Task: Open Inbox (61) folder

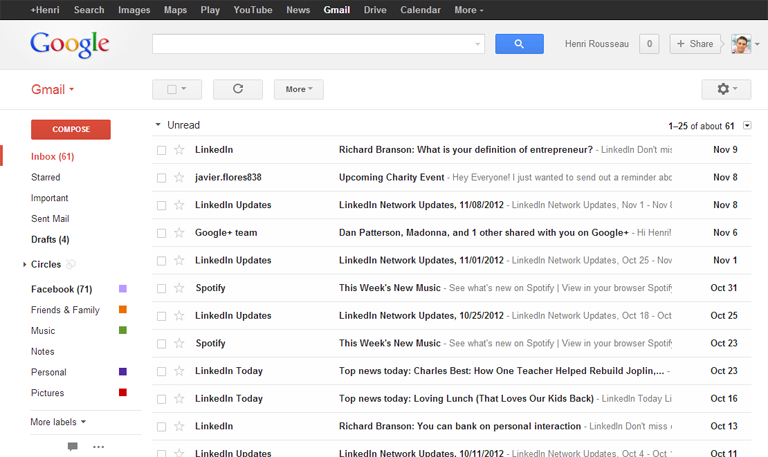Action: point(52,157)
